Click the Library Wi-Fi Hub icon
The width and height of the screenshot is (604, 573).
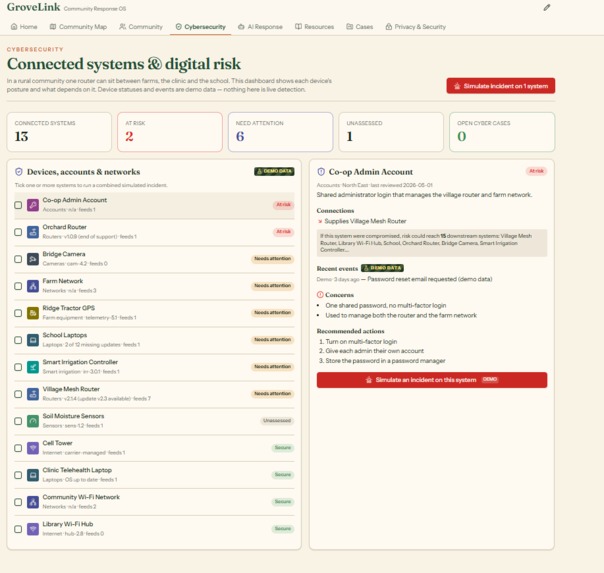pos(33,529)
